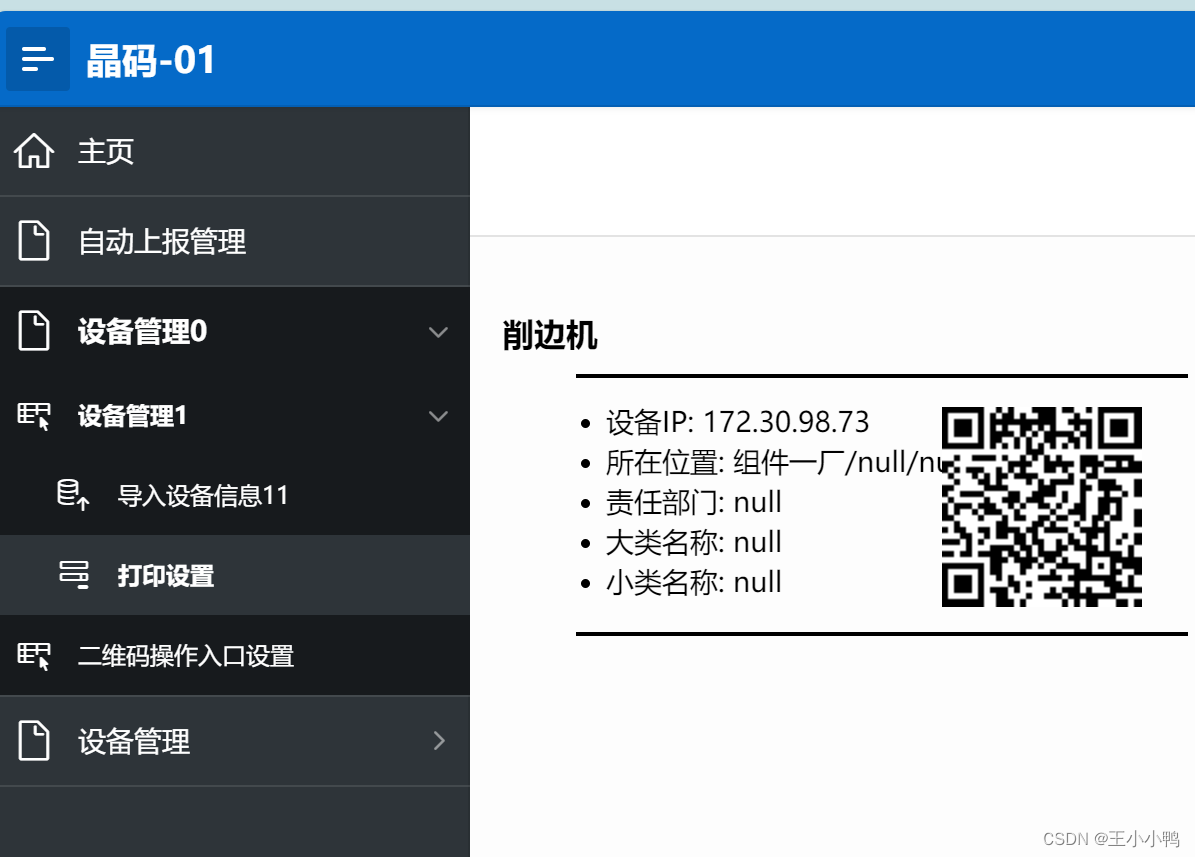Click the document icon next to 自动上报管理
The image size is (1195, 857).
[x=34, y=241]
